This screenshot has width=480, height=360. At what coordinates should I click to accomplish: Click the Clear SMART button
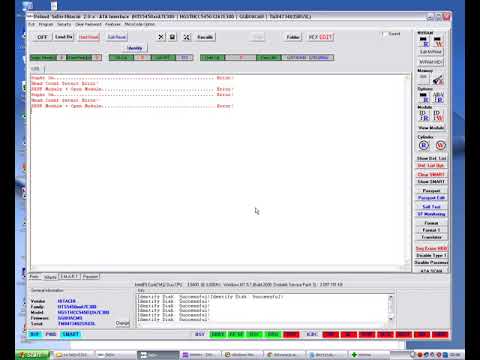pos(432,175)
